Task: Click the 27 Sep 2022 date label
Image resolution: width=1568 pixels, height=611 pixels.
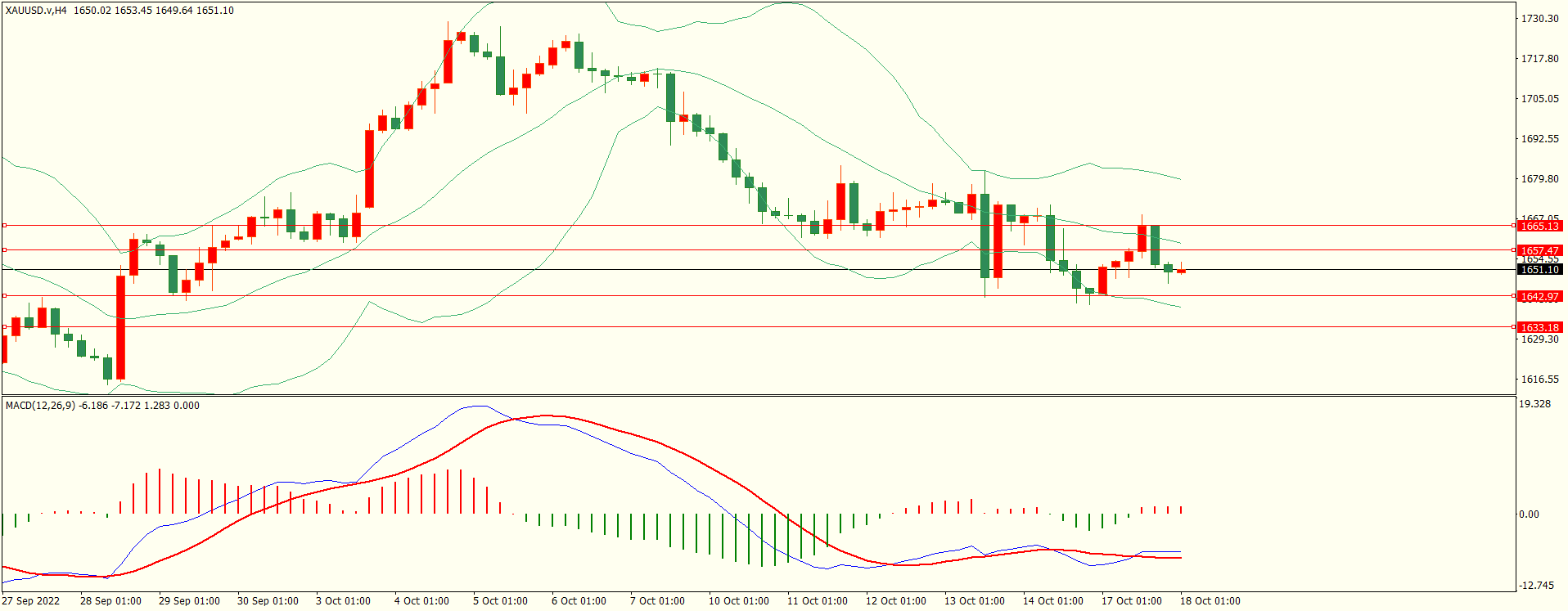Action: coord(31,600)
